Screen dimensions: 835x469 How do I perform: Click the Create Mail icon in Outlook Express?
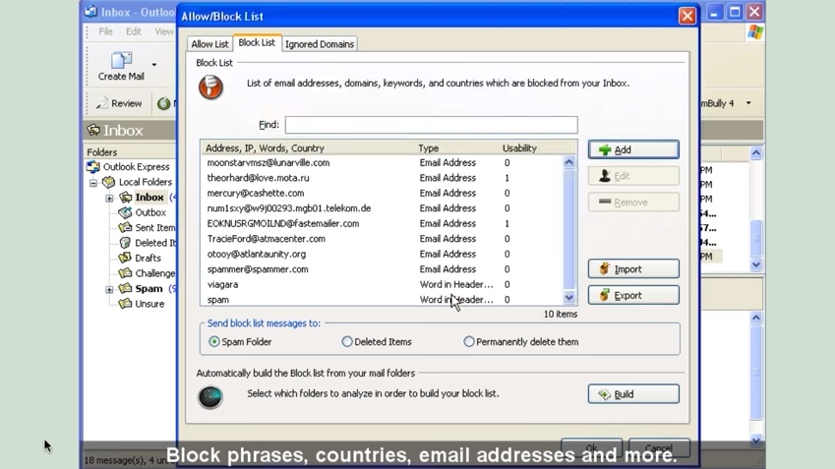[x=121, y=60]
